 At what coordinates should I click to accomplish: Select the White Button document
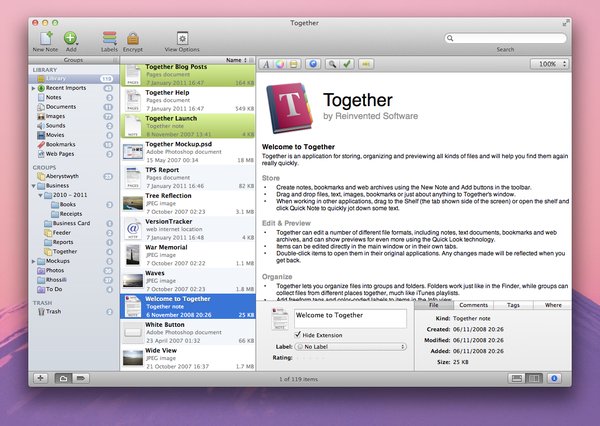click(x=188, y=332)
